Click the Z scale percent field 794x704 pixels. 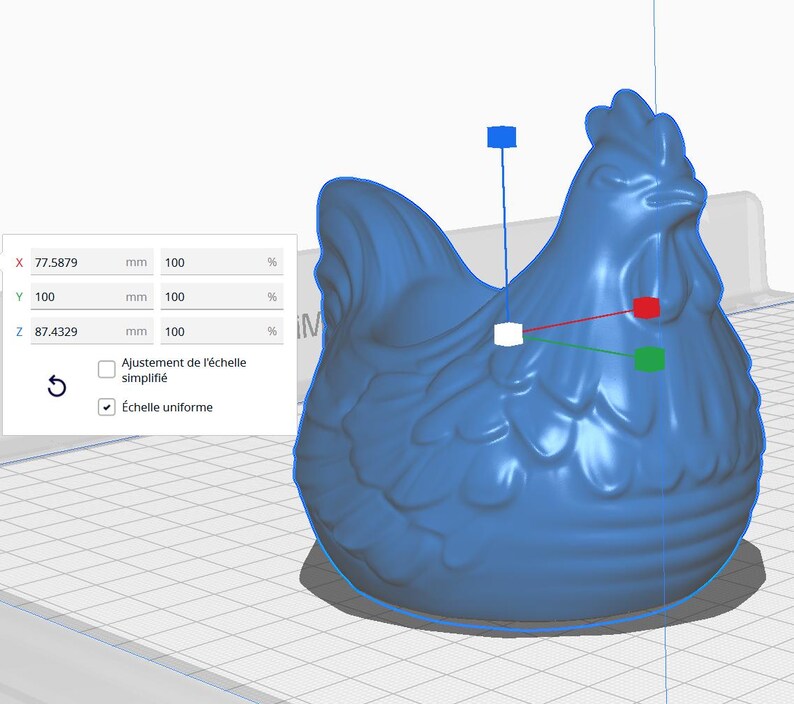point(222,331)
